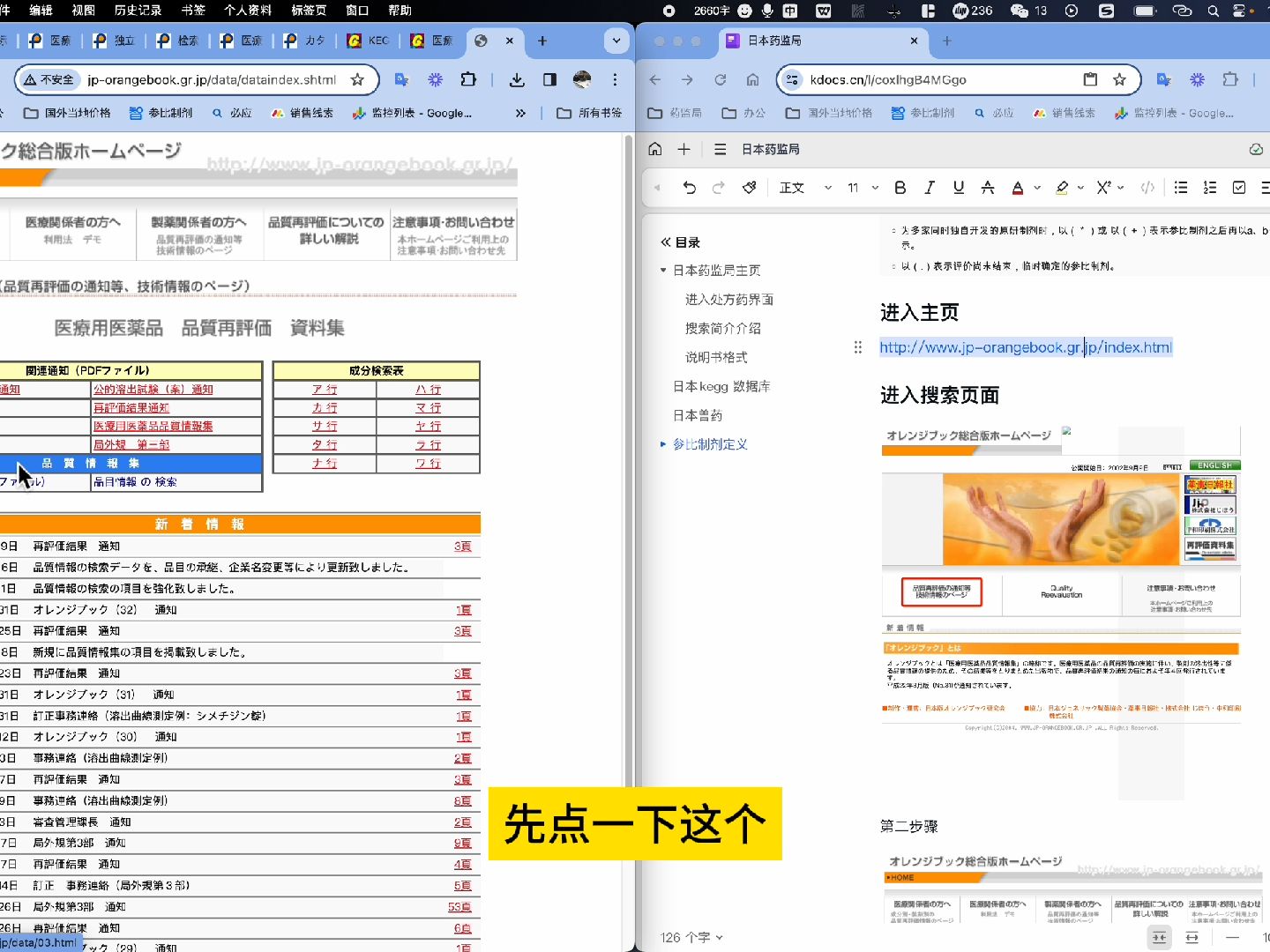Image resolution: width=1270 pixels, height=952 pixels.
Task: Click the orangebook homepage screenshot in document
Action: (x=1061, y=580)
